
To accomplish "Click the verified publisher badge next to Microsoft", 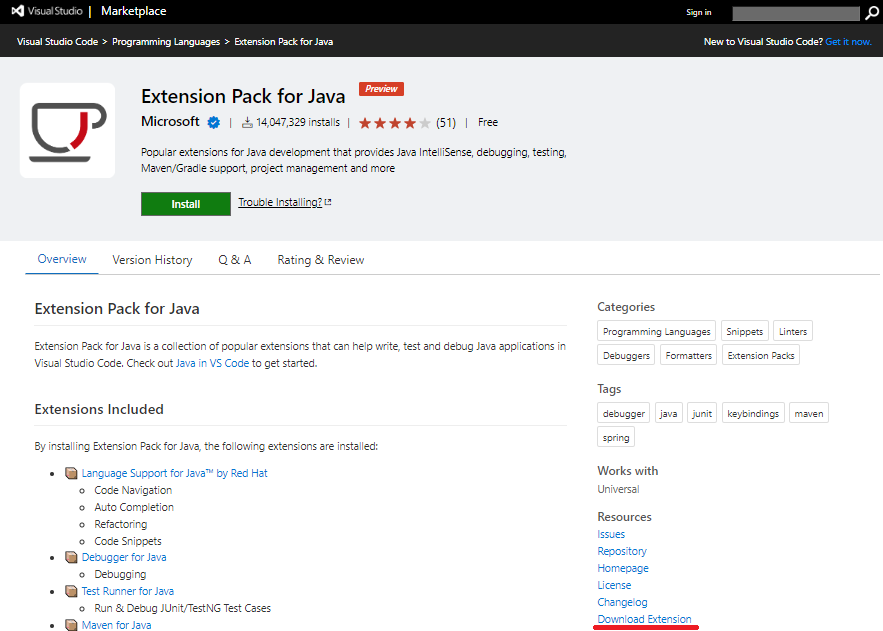I will click(213, 122).
